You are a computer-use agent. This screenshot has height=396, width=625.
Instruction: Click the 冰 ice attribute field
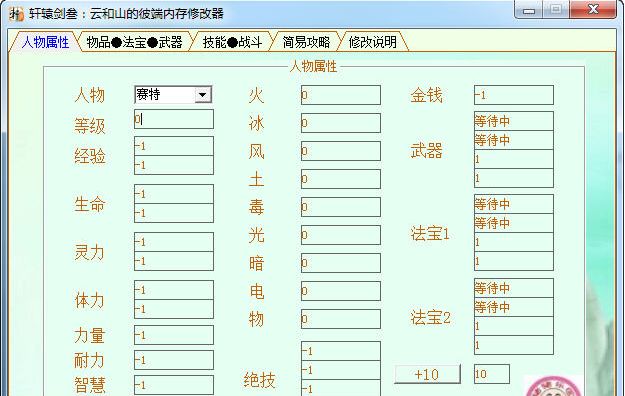[x=341, y=123]
